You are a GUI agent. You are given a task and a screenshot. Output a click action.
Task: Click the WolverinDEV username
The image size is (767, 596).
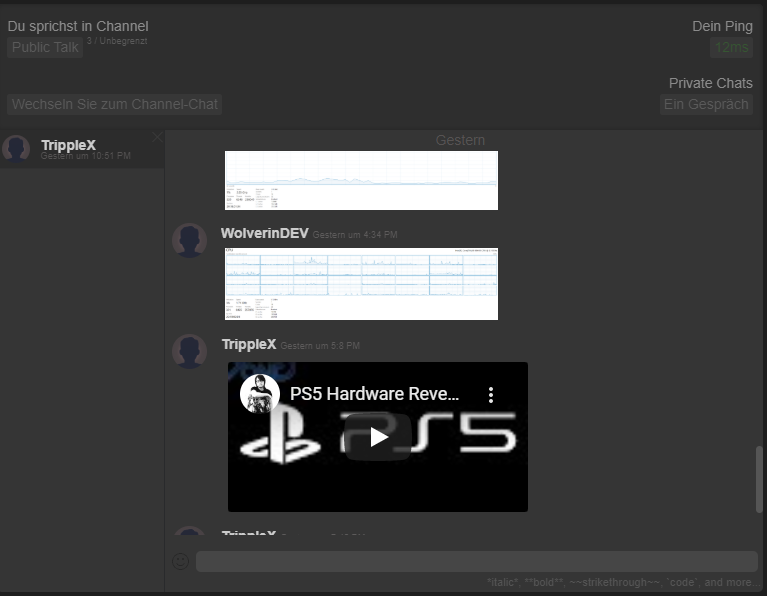[265, 233]
